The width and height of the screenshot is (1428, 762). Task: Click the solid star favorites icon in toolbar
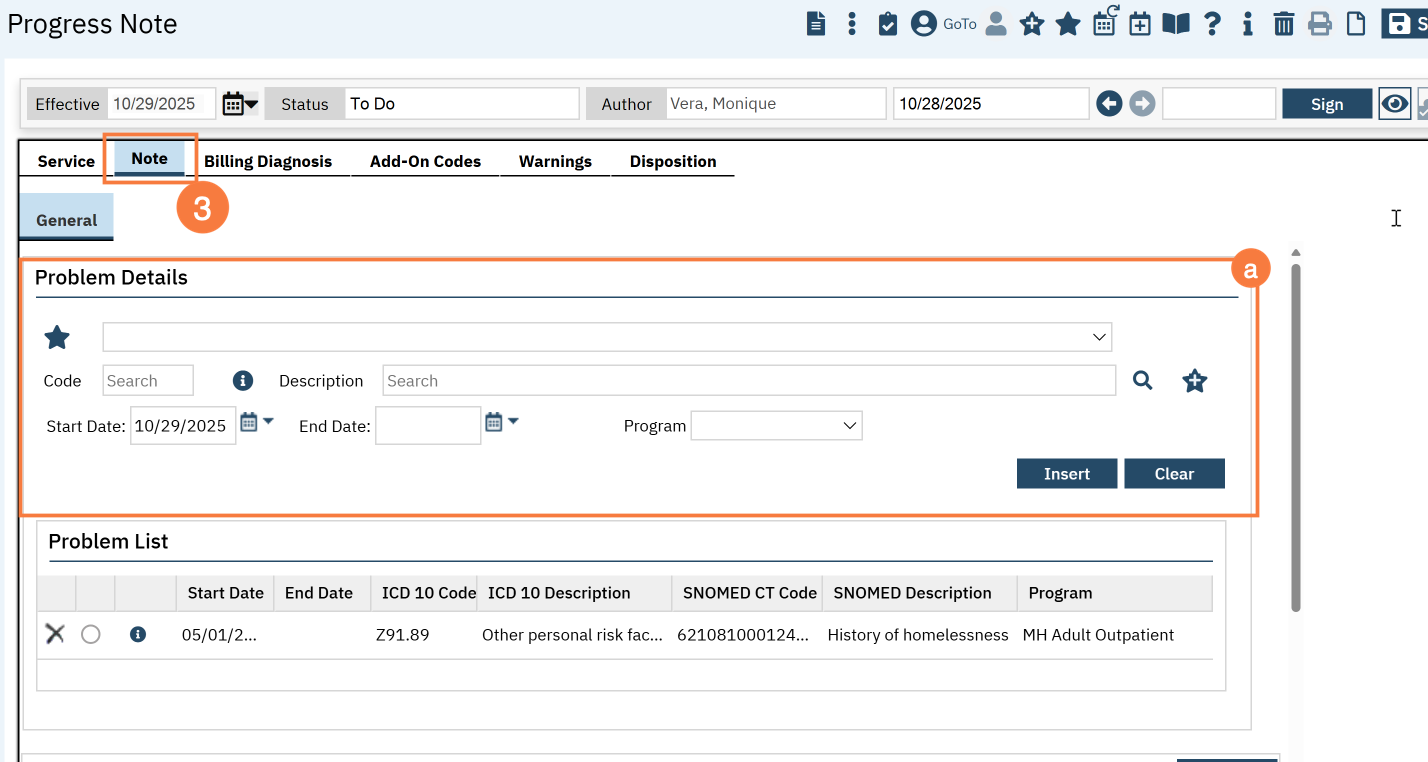[1068, 24]
